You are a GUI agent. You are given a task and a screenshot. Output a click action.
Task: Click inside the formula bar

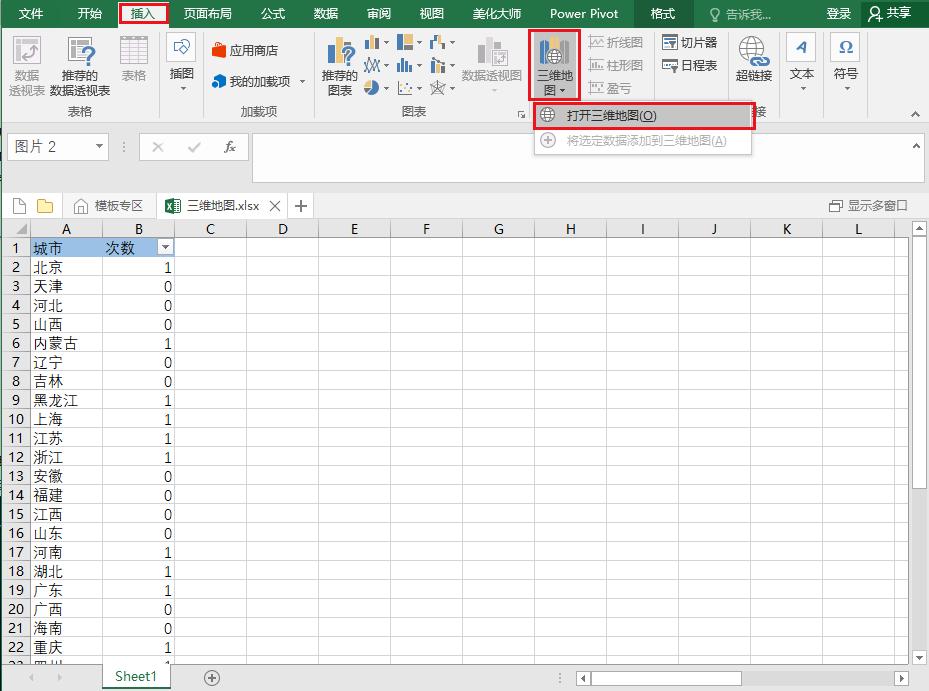click(581, 158)
